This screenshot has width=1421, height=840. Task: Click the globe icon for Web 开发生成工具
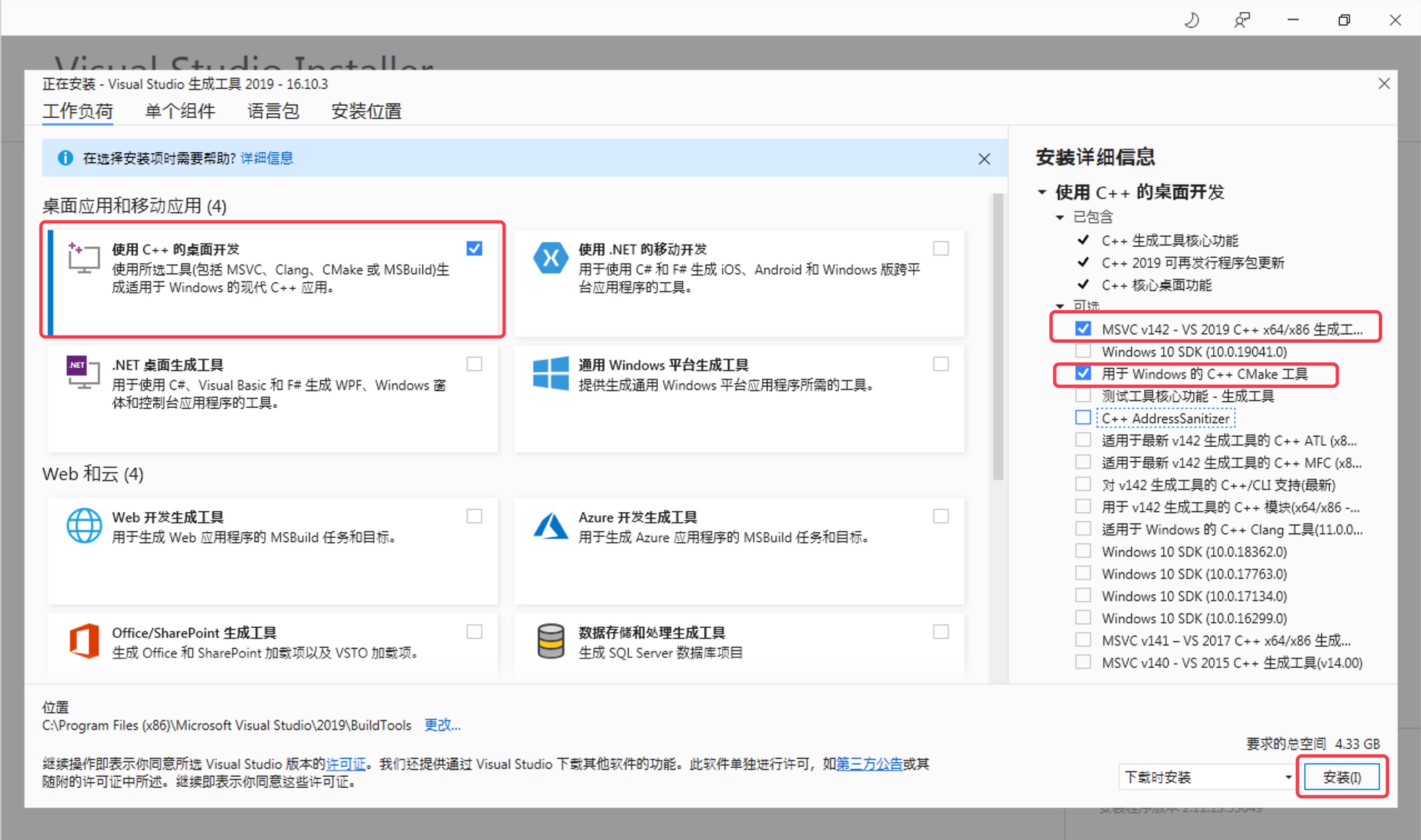click(x=84, y=526)
